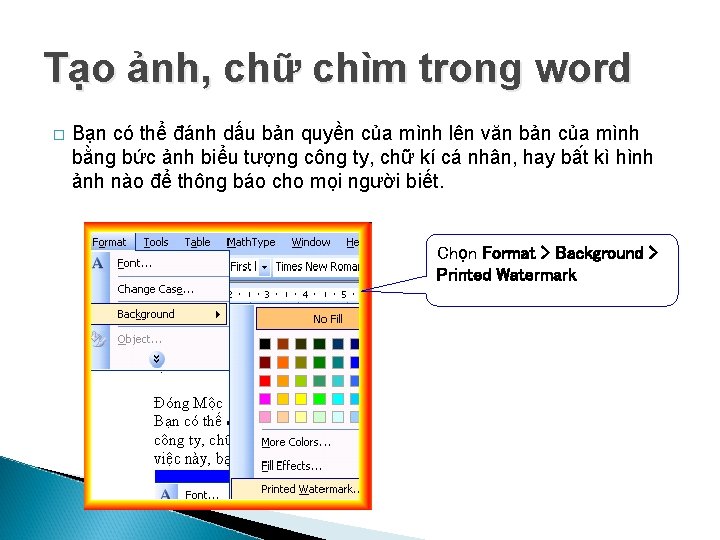Click the Object icon in Format menu
Screen dimensions: 720x540
click(99, 339)
